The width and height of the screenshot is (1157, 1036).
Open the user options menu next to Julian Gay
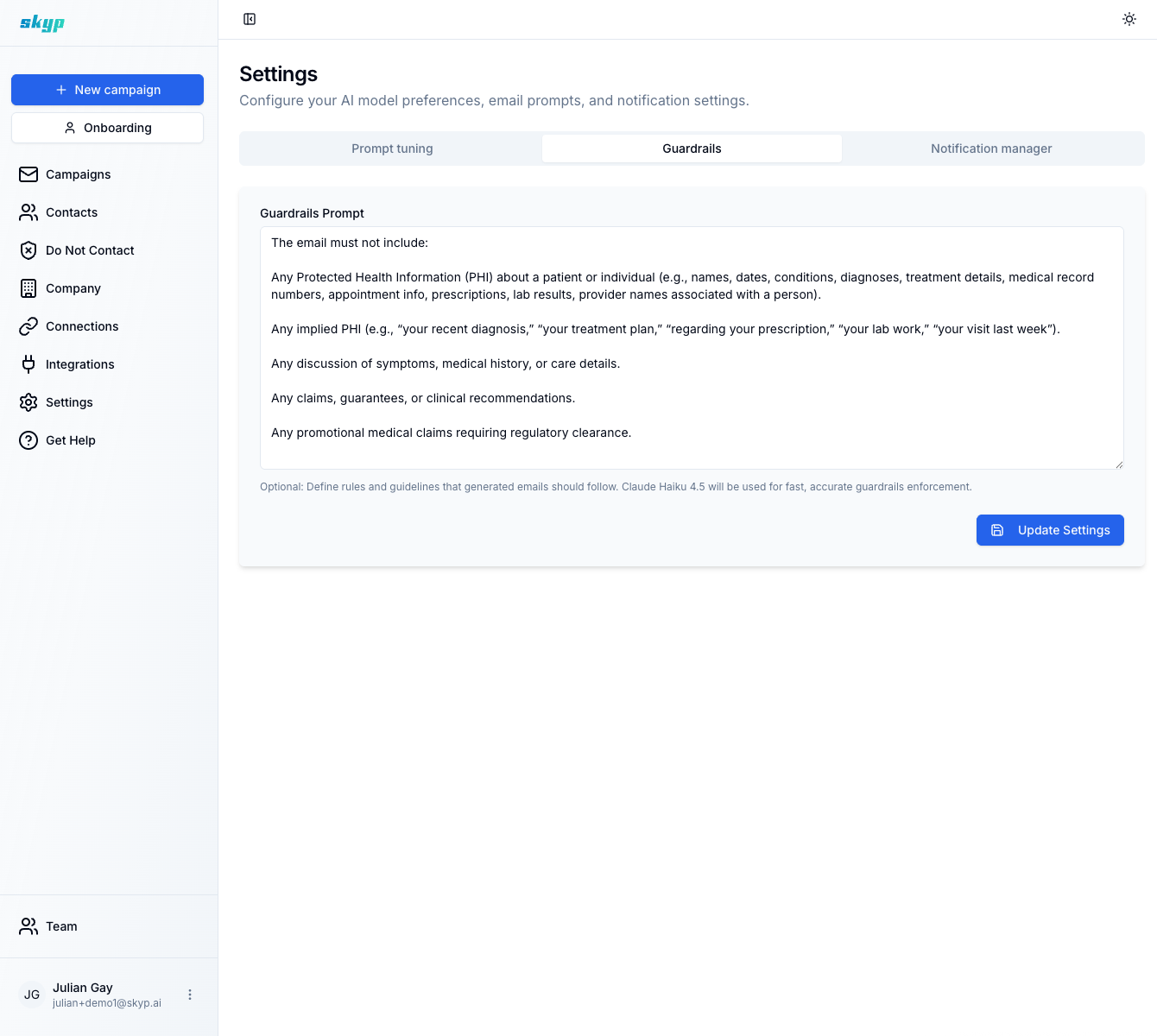click(x=190, y=994)
